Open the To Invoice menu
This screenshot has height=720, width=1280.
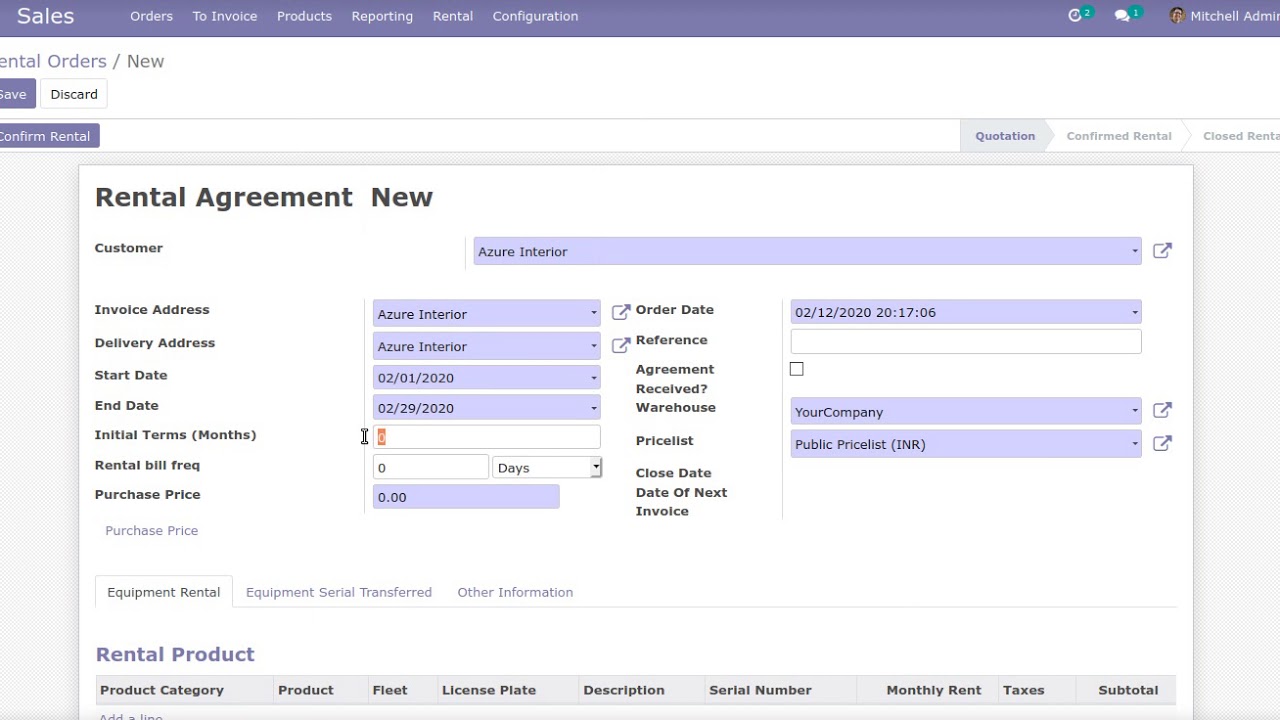[x=224, y=16]
